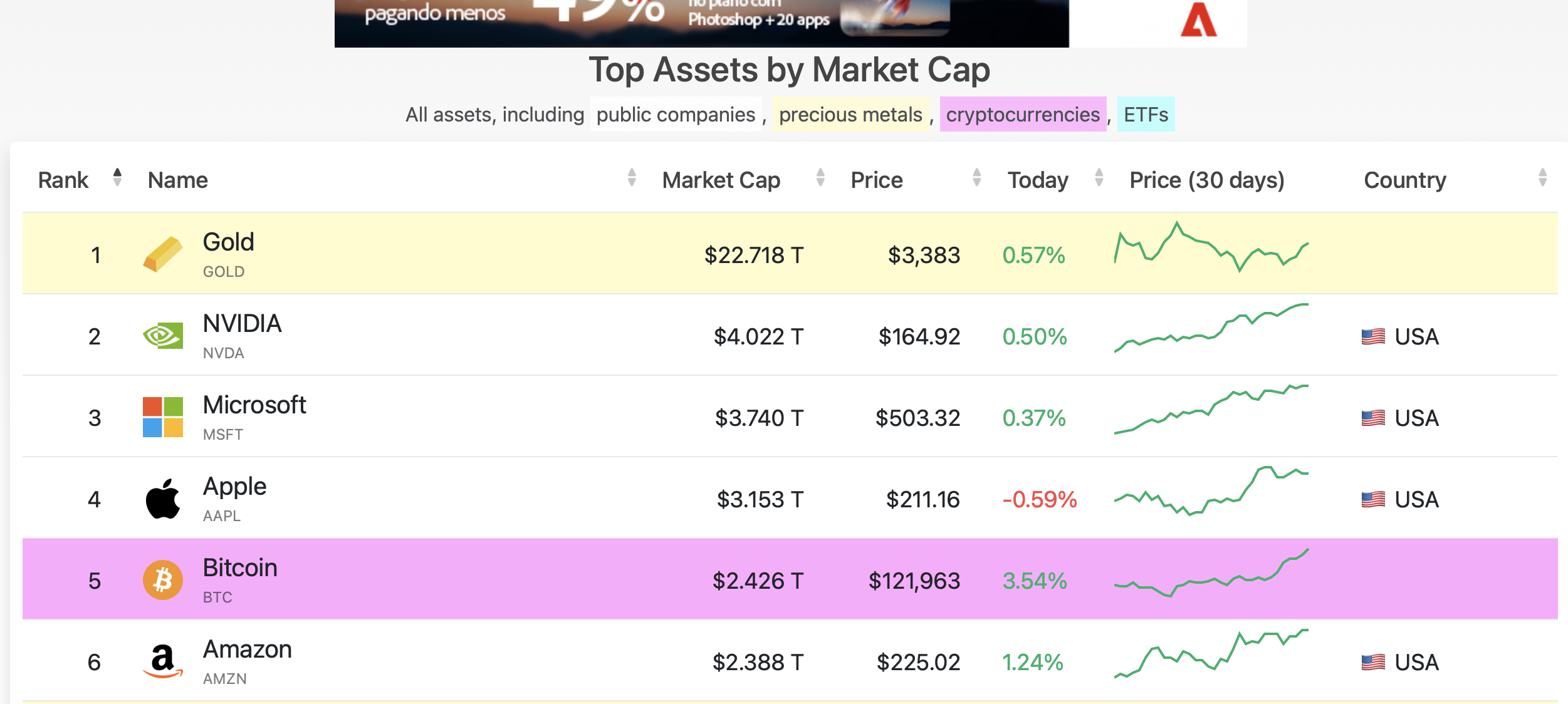Sort by Today change arrows
1568x704 pixels.
click(x=1099, y=178)
